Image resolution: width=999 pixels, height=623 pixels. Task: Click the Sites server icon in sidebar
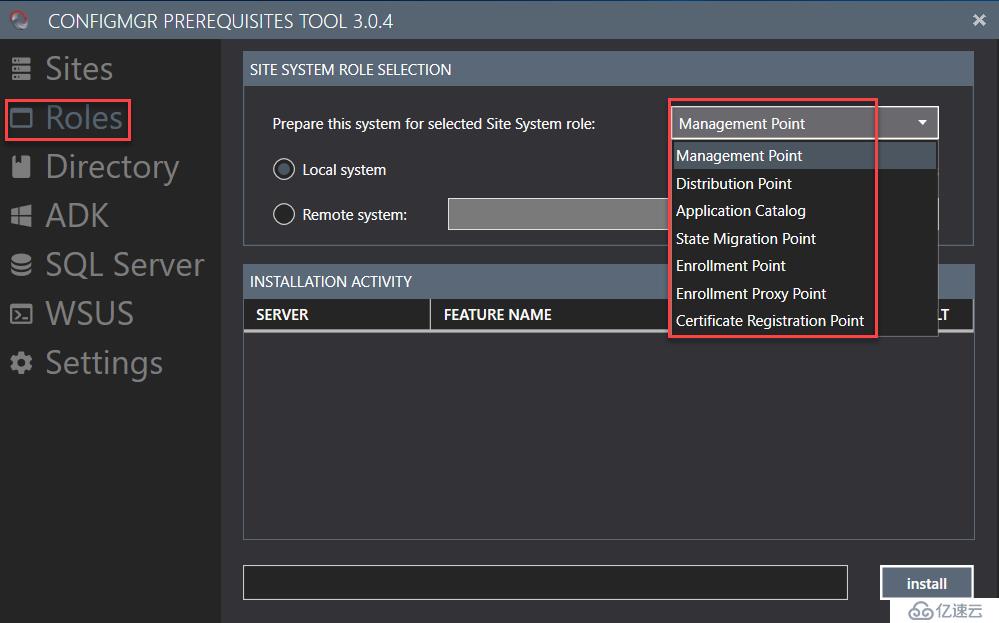(21, 69)
